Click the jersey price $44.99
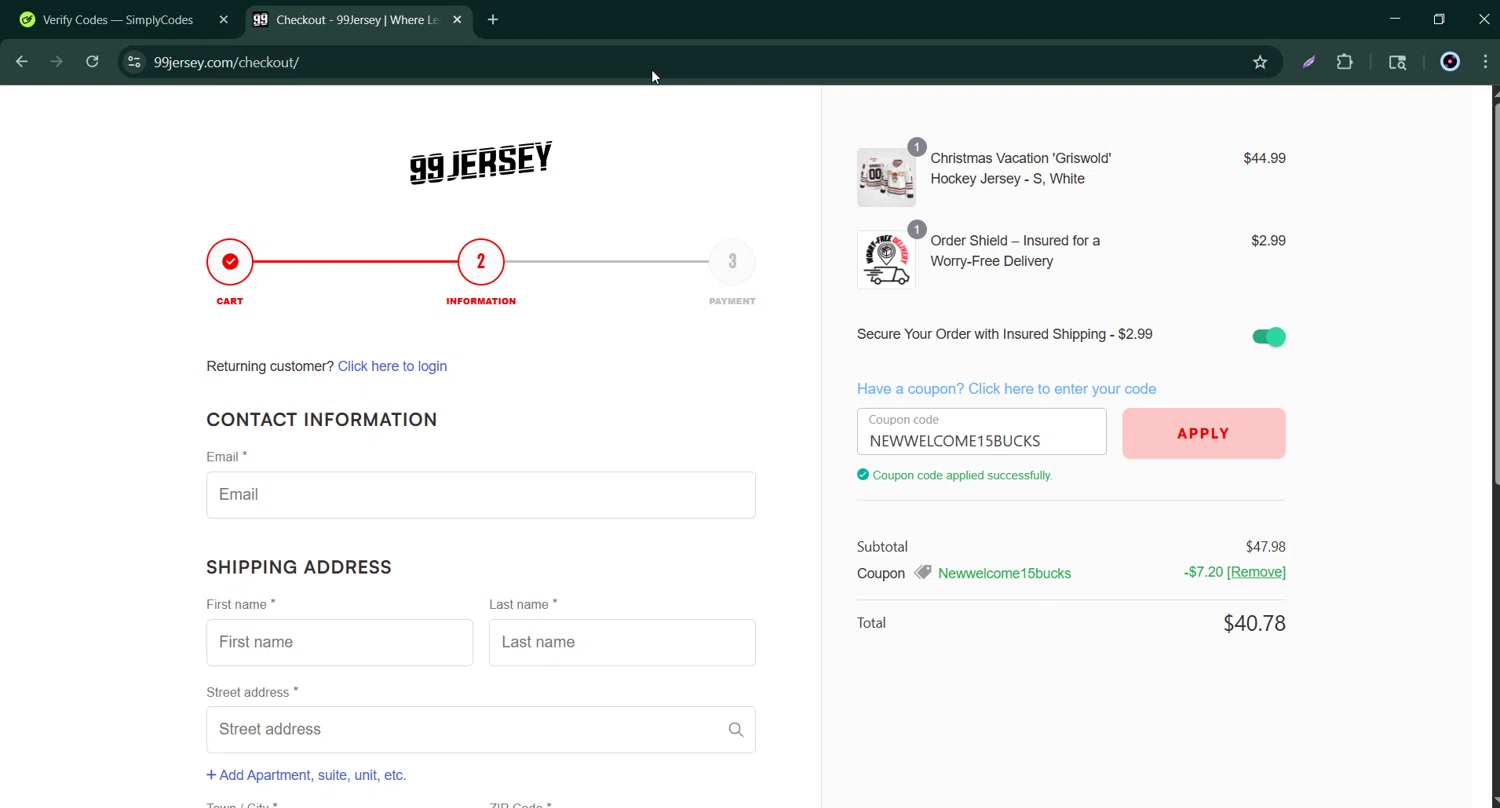1500x808 pixels. (1264, 158)
